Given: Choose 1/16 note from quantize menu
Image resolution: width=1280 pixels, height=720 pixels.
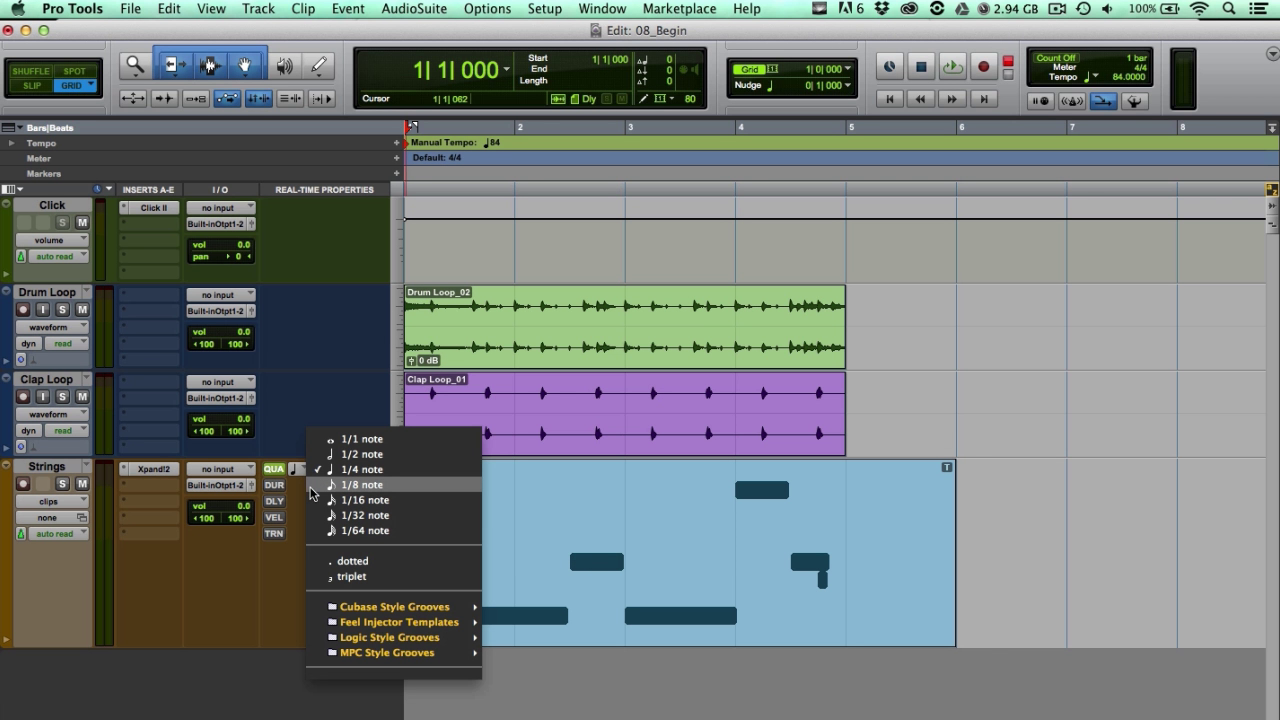Looking at the screenshot, I should tap(365, 500).
